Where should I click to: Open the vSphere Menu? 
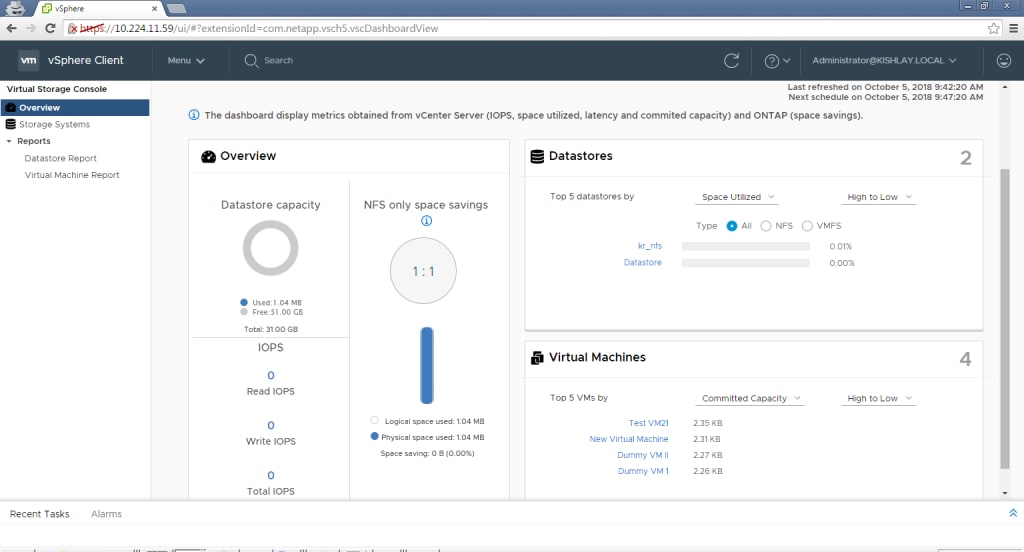pyautogui.click(x=186, y=60)
